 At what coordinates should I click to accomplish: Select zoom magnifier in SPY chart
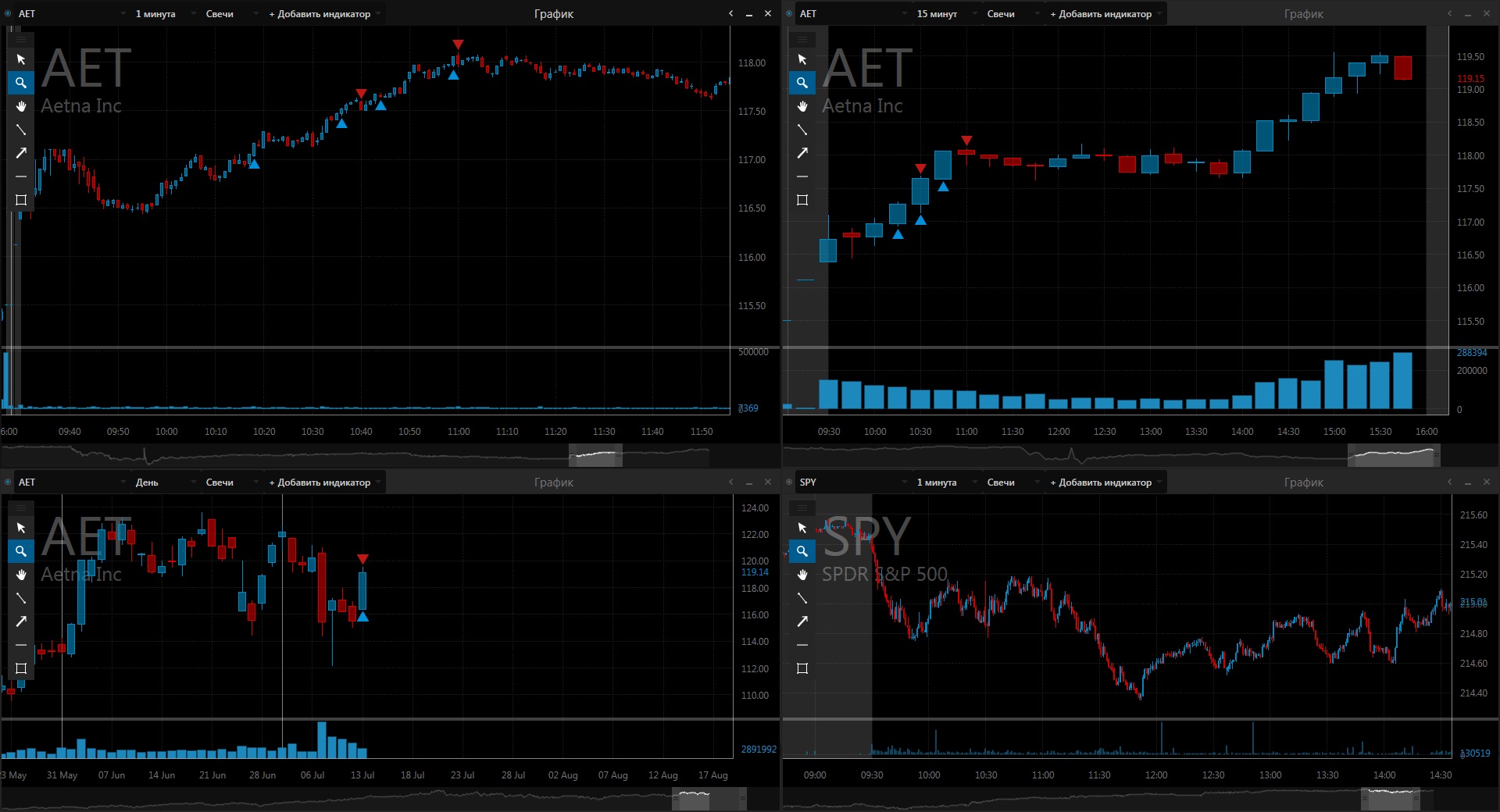click(802, 551)
